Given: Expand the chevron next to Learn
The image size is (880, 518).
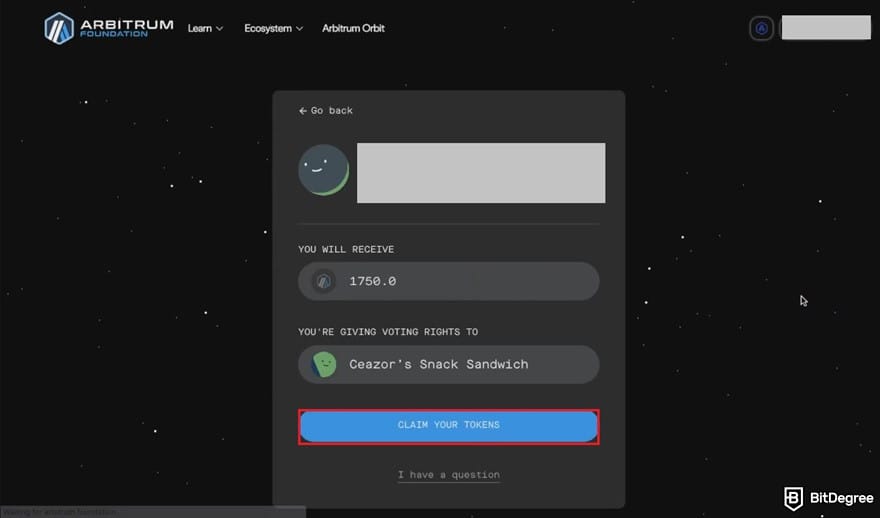Looking at the screenshot, I should tap(220, 29).
